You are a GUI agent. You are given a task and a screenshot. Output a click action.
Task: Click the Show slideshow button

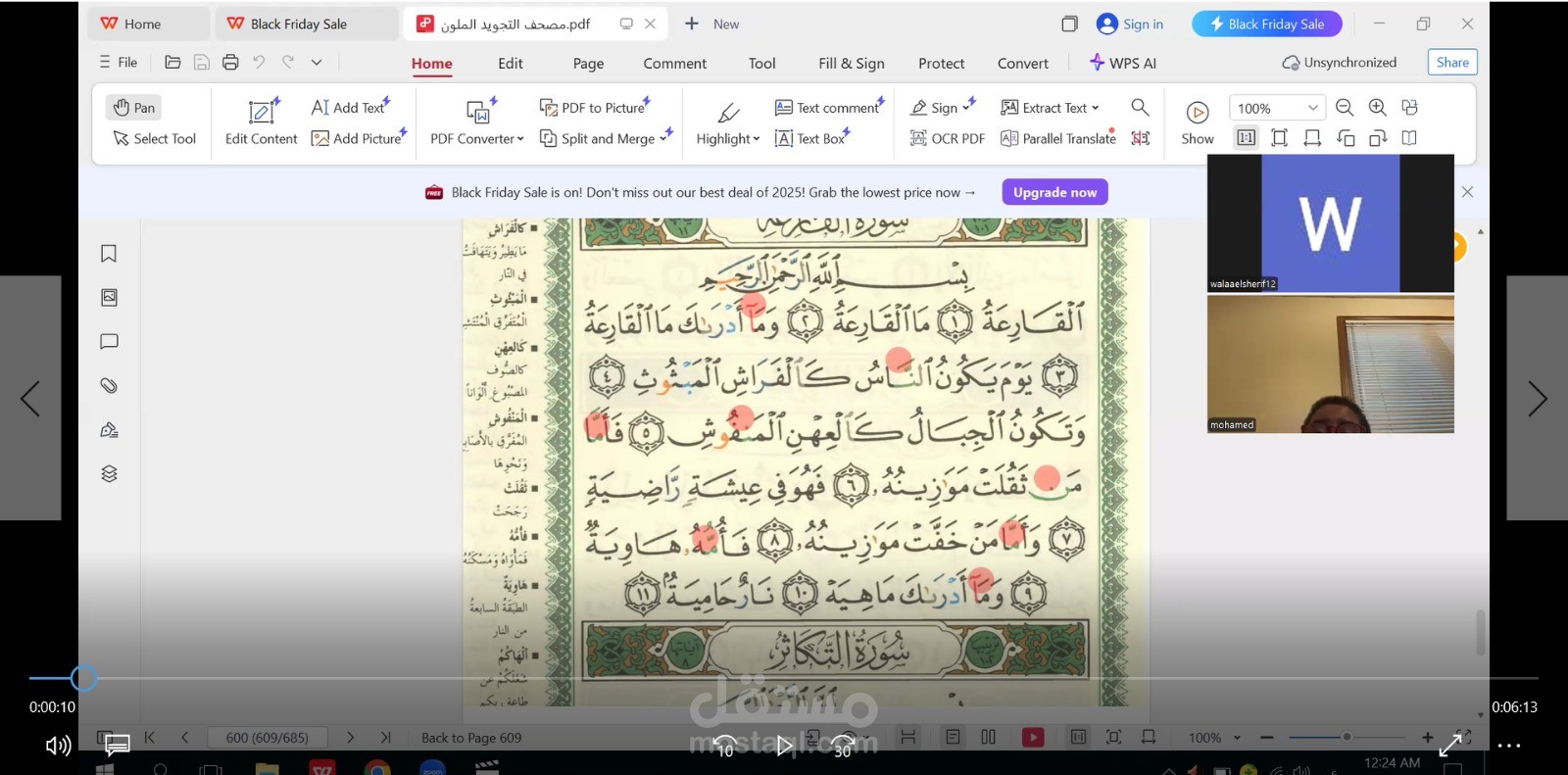click(1198, 122)
